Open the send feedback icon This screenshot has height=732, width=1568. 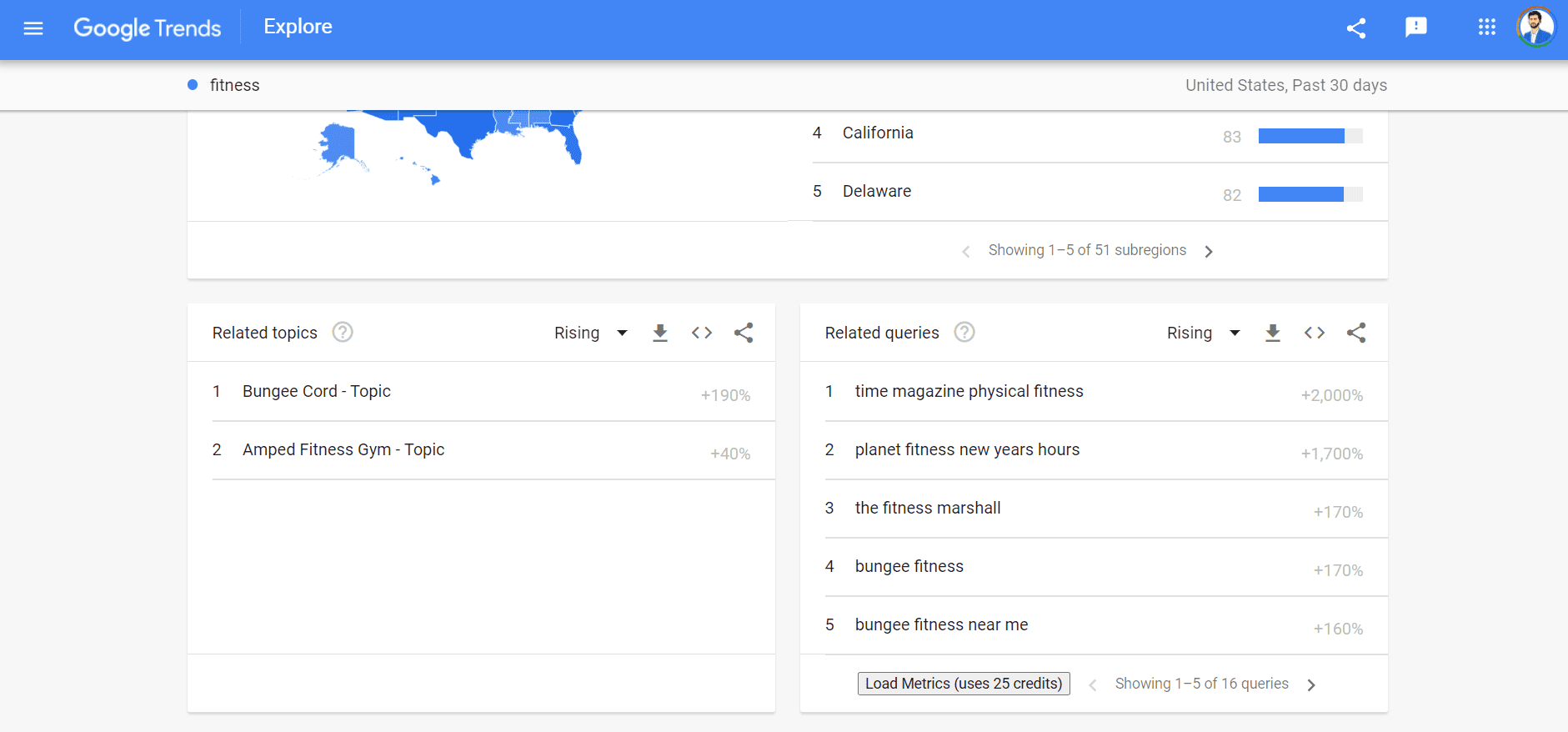pyautogui.click(x=1415, y=28)
